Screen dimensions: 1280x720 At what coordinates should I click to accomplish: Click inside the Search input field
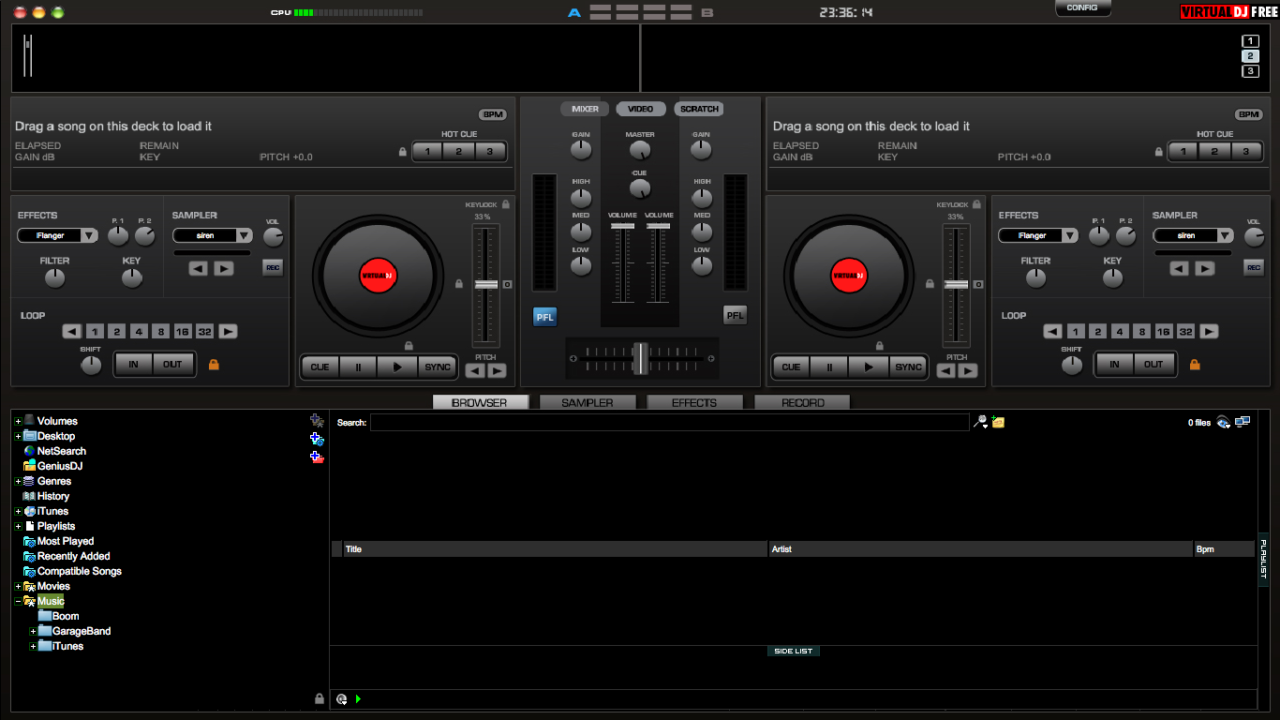coord(660,422)
